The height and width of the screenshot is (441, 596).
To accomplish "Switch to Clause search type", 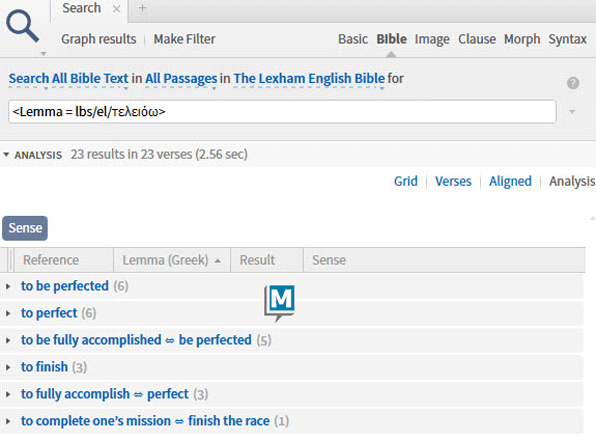I will (x=477, y=39).
